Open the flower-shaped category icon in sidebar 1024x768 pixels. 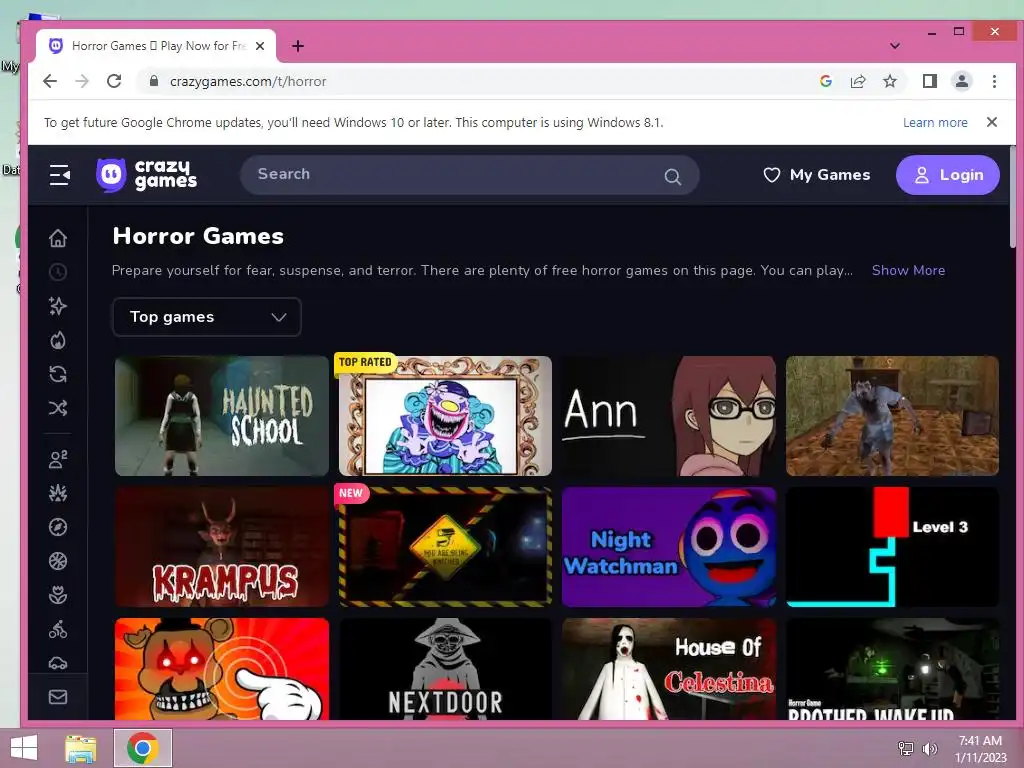pyautogui.click(x=58, y=595)
